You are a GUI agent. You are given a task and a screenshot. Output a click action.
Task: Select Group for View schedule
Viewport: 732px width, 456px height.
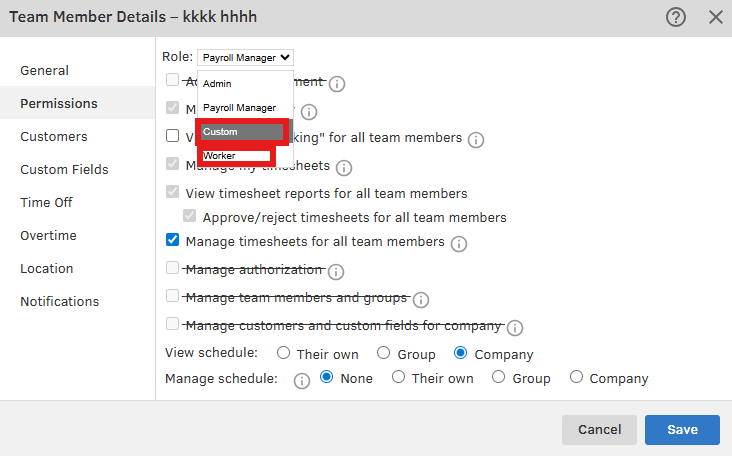(383, 353)
